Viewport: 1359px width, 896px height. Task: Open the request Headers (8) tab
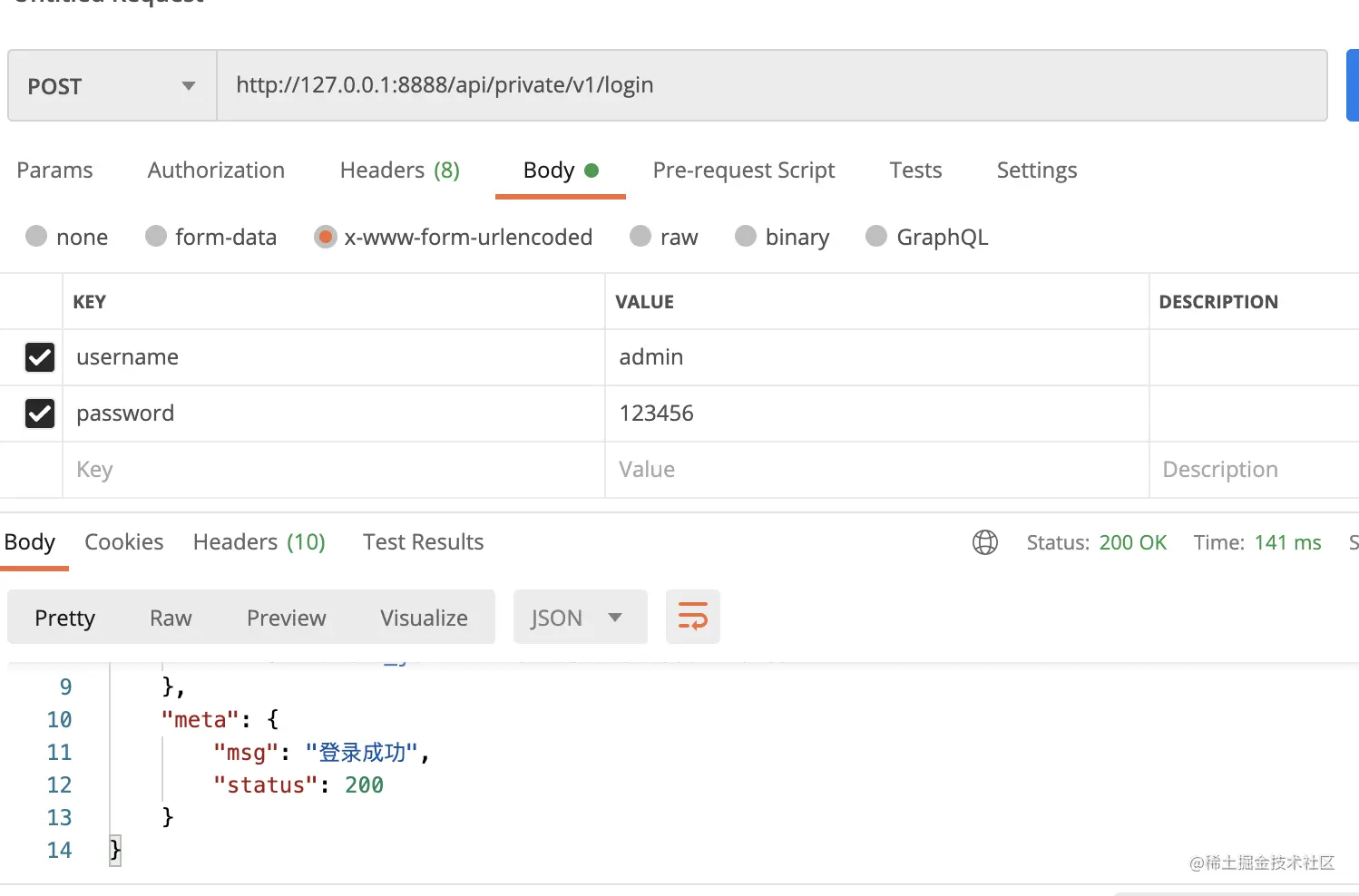coord(399,170)
